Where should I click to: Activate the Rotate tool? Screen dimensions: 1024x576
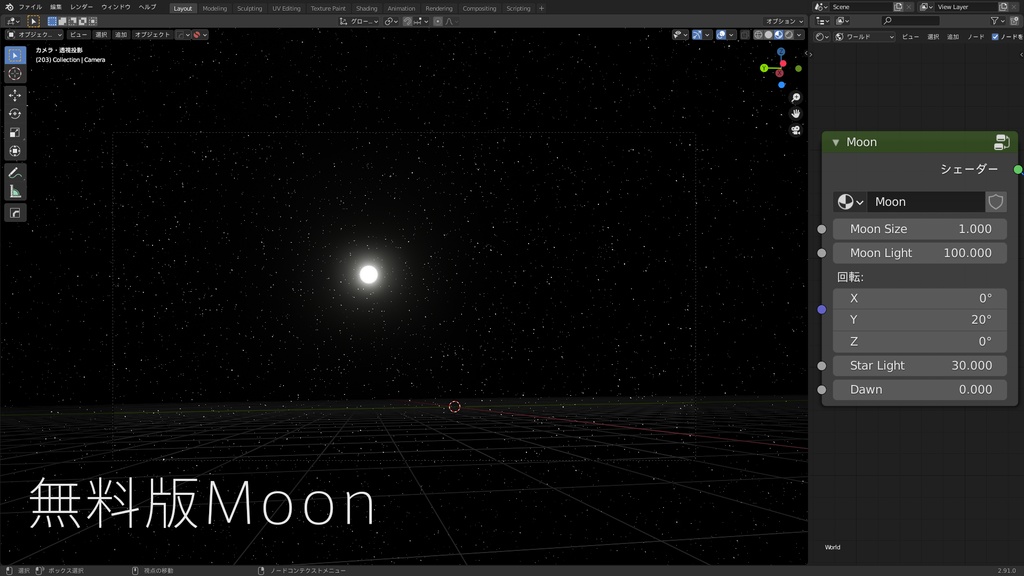click(14, 114)
